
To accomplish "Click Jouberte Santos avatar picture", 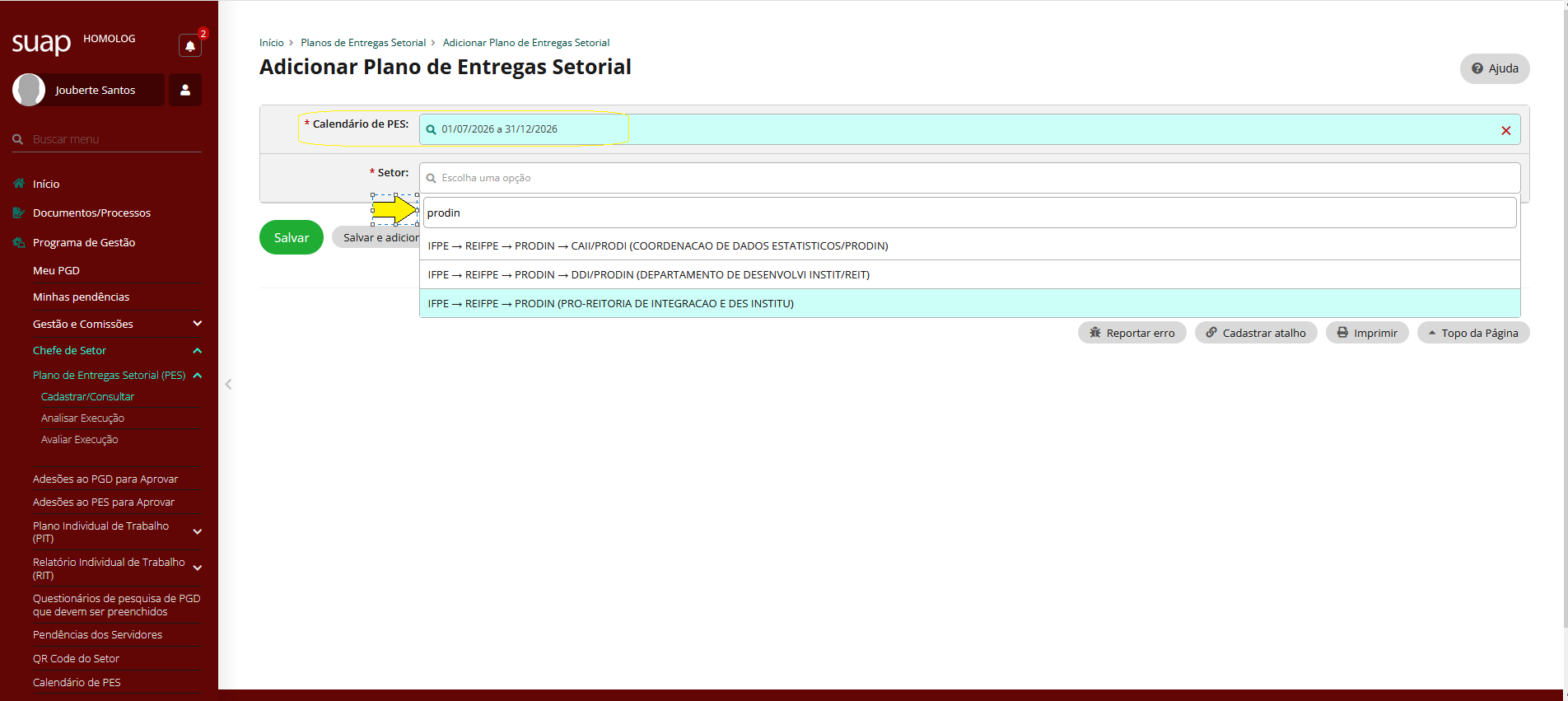I will [x=29, y=90].
